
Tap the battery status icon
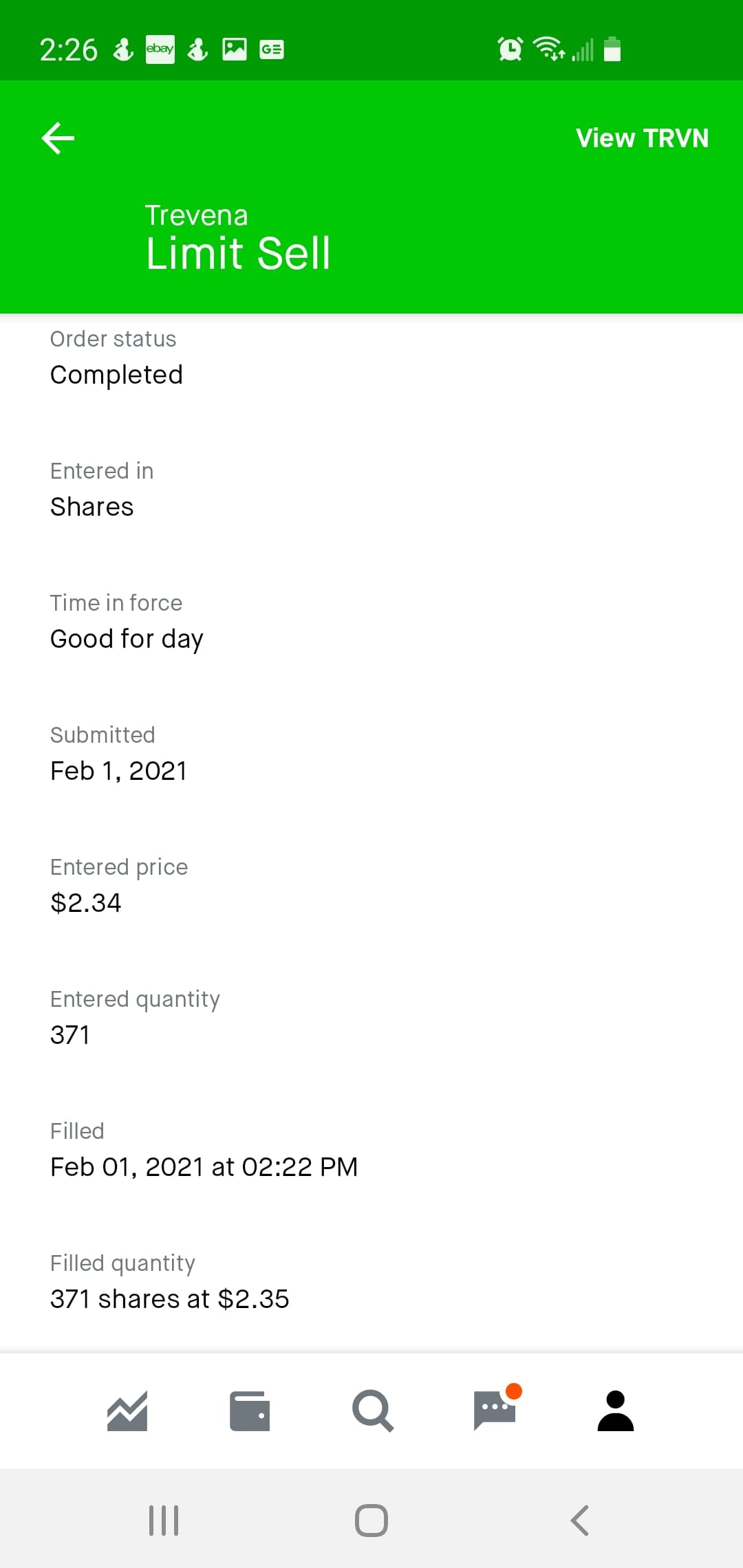pos(612,50)
